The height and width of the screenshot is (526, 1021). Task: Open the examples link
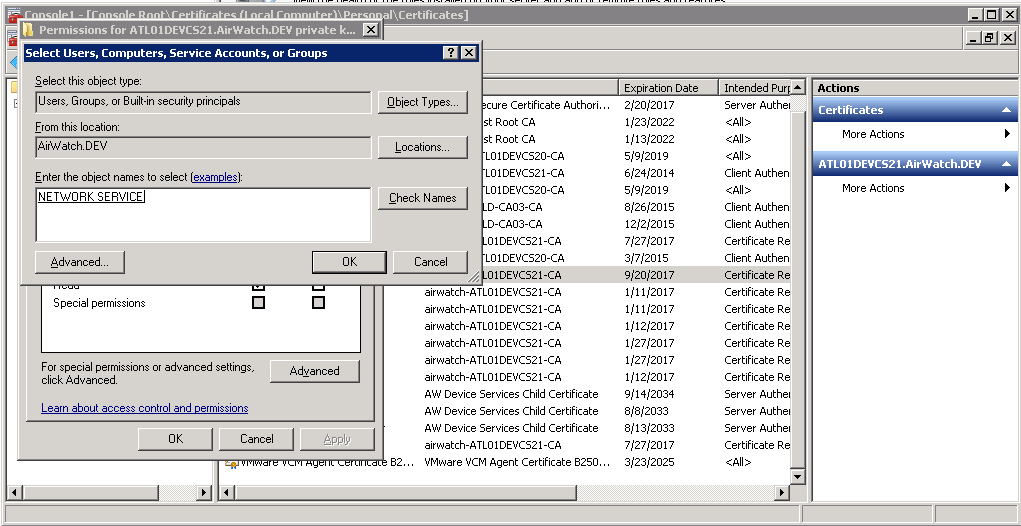coord(215,177)
